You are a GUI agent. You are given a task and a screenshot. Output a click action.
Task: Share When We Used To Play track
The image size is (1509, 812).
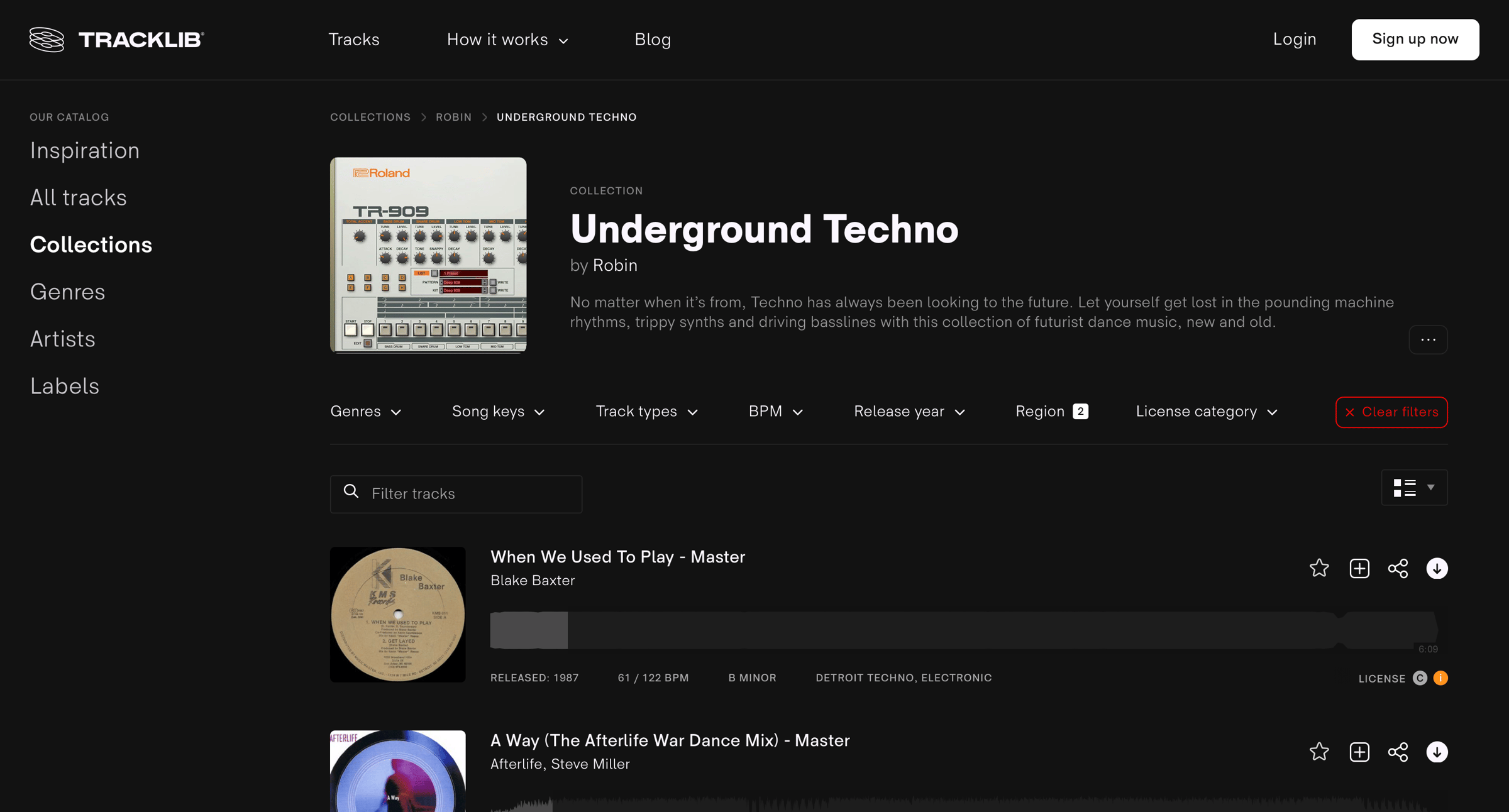(1398, 568)
